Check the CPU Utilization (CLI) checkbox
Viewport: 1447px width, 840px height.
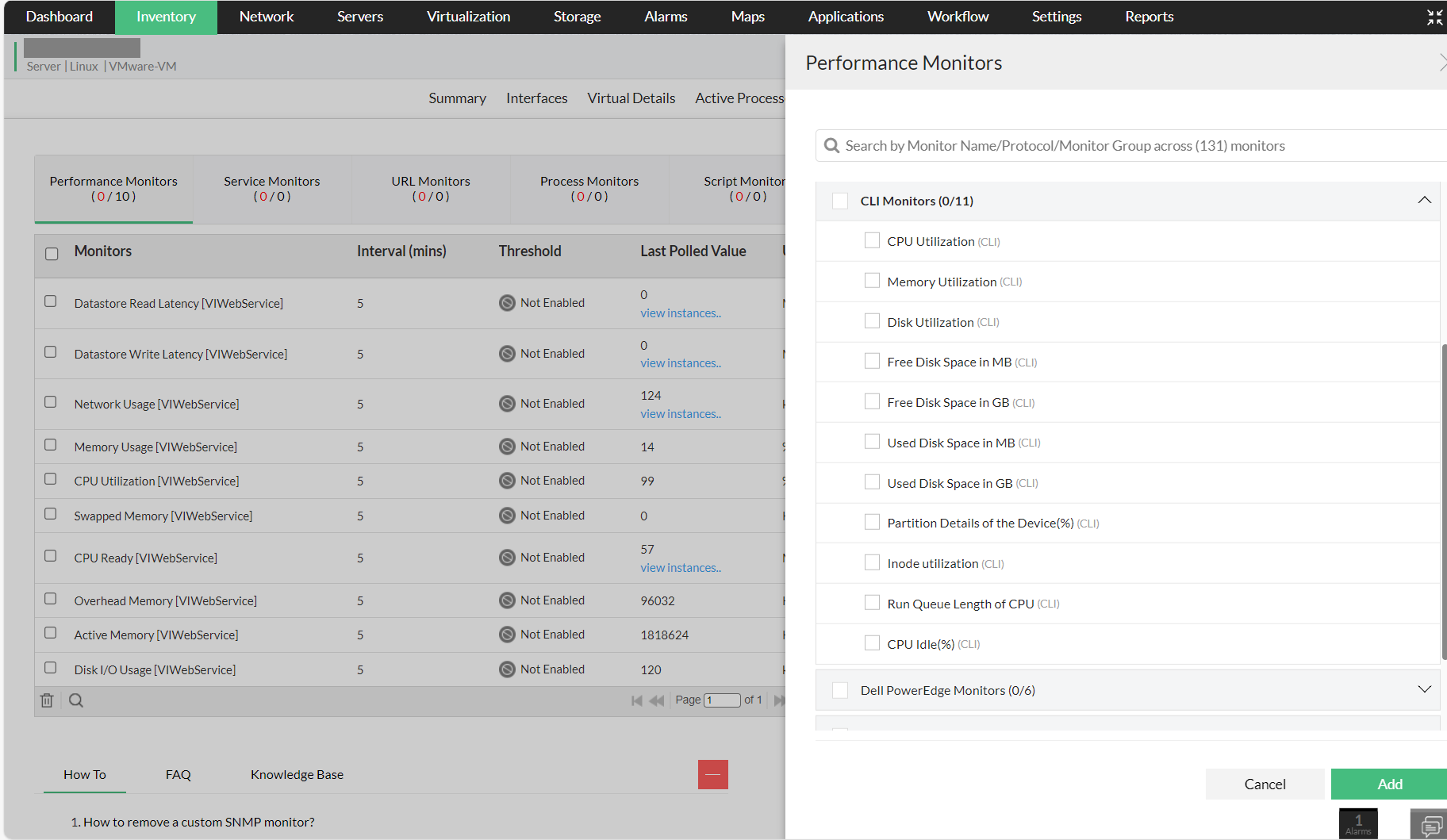pos(872,240)
